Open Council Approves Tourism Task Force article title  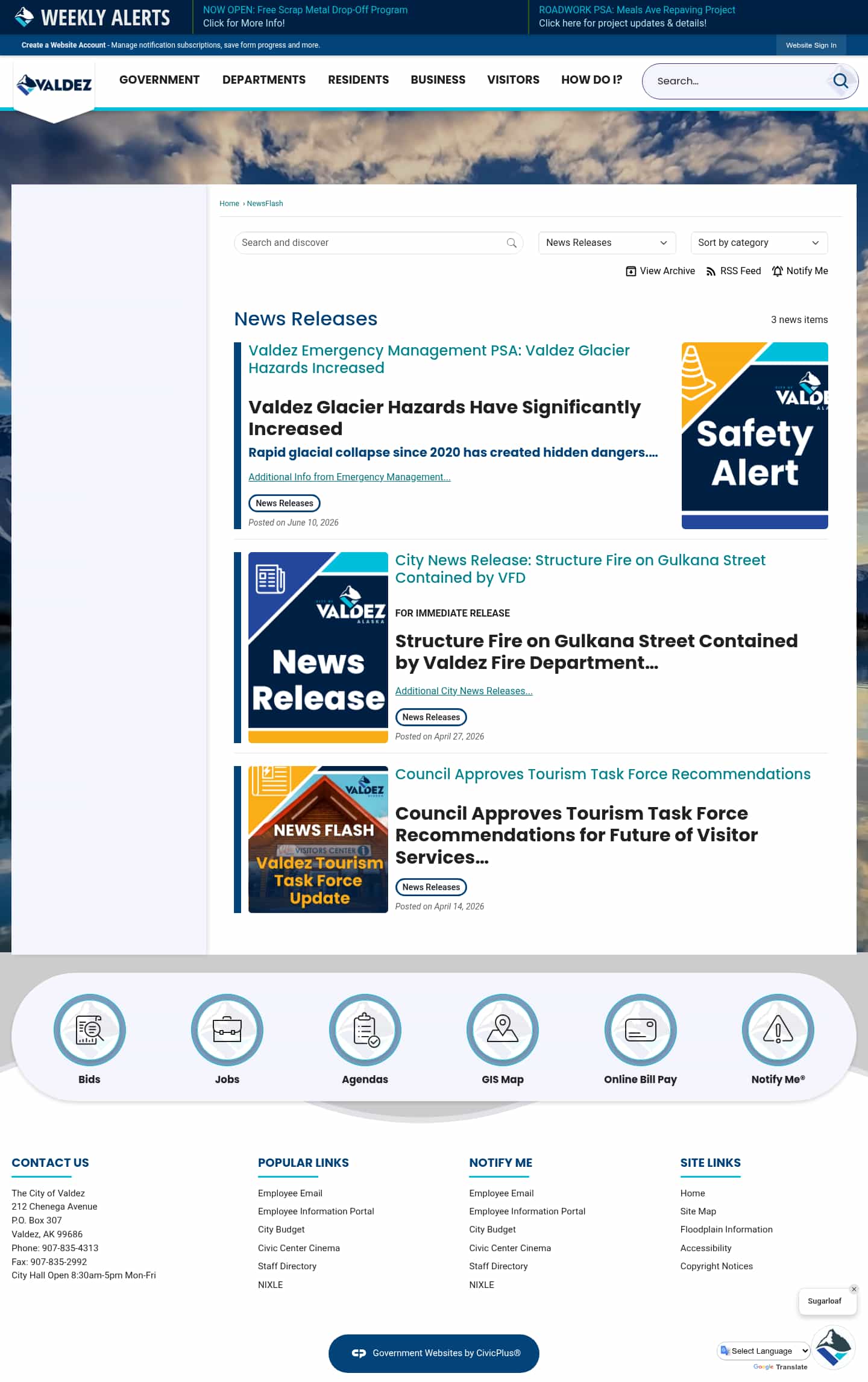(603, 774)
